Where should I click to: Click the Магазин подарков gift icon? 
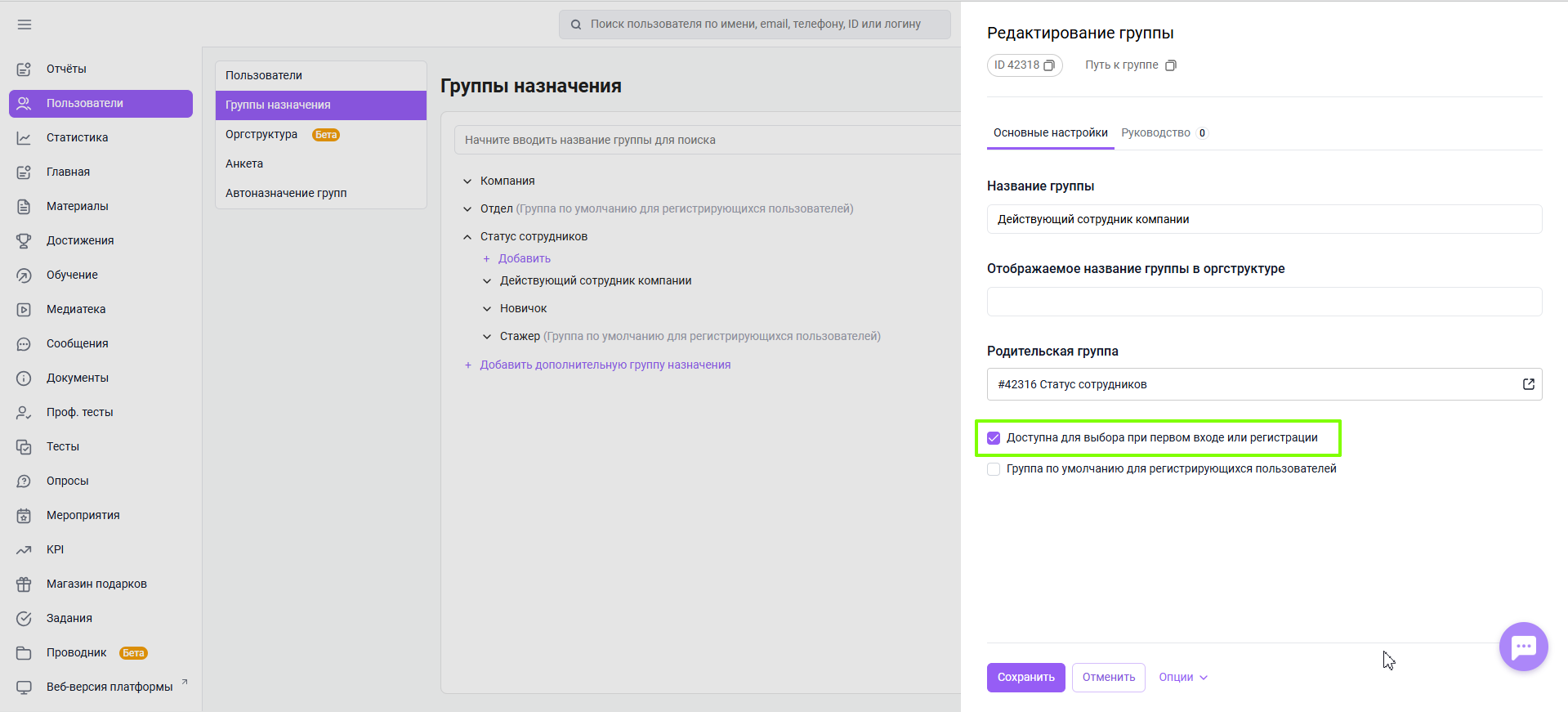[x=24, y=584]
